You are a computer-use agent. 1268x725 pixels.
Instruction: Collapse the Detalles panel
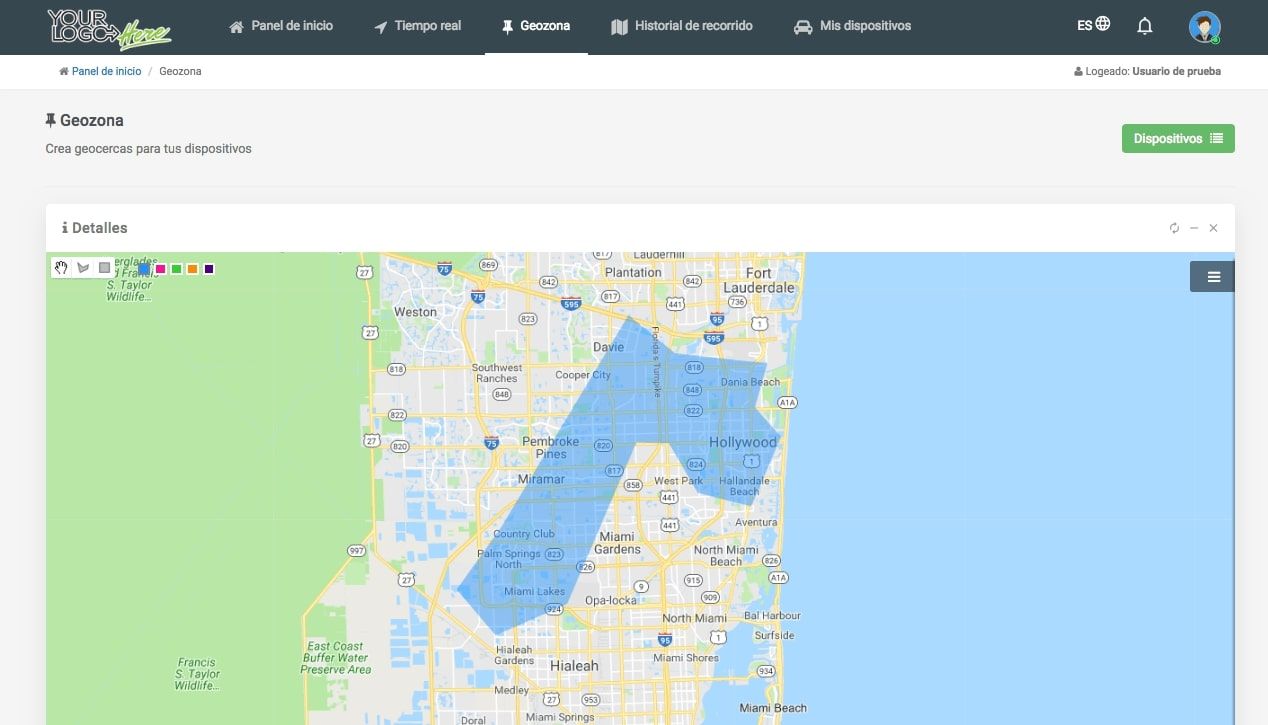point(1194,228)
